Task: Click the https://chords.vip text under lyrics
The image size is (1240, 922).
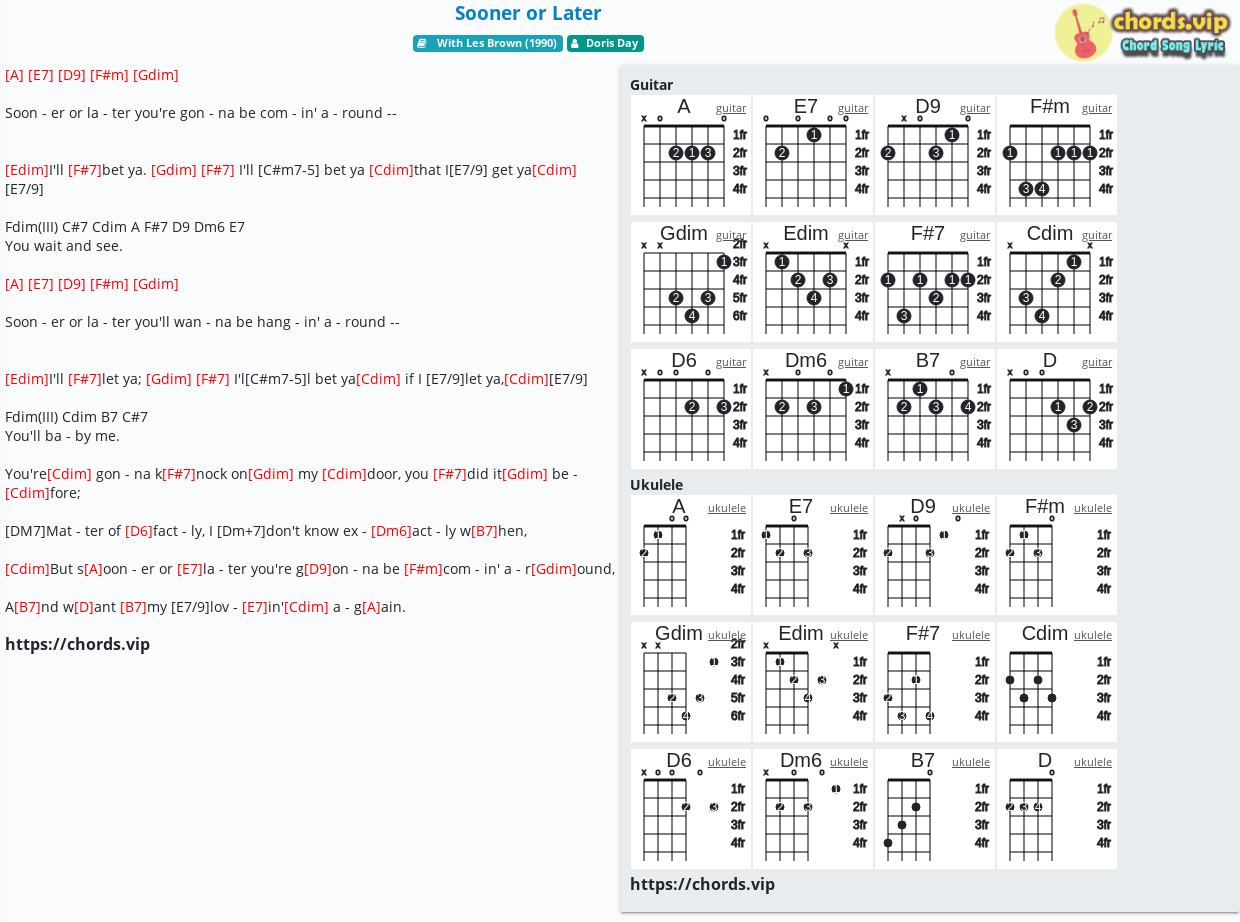Action: click(x=77, y=644)
